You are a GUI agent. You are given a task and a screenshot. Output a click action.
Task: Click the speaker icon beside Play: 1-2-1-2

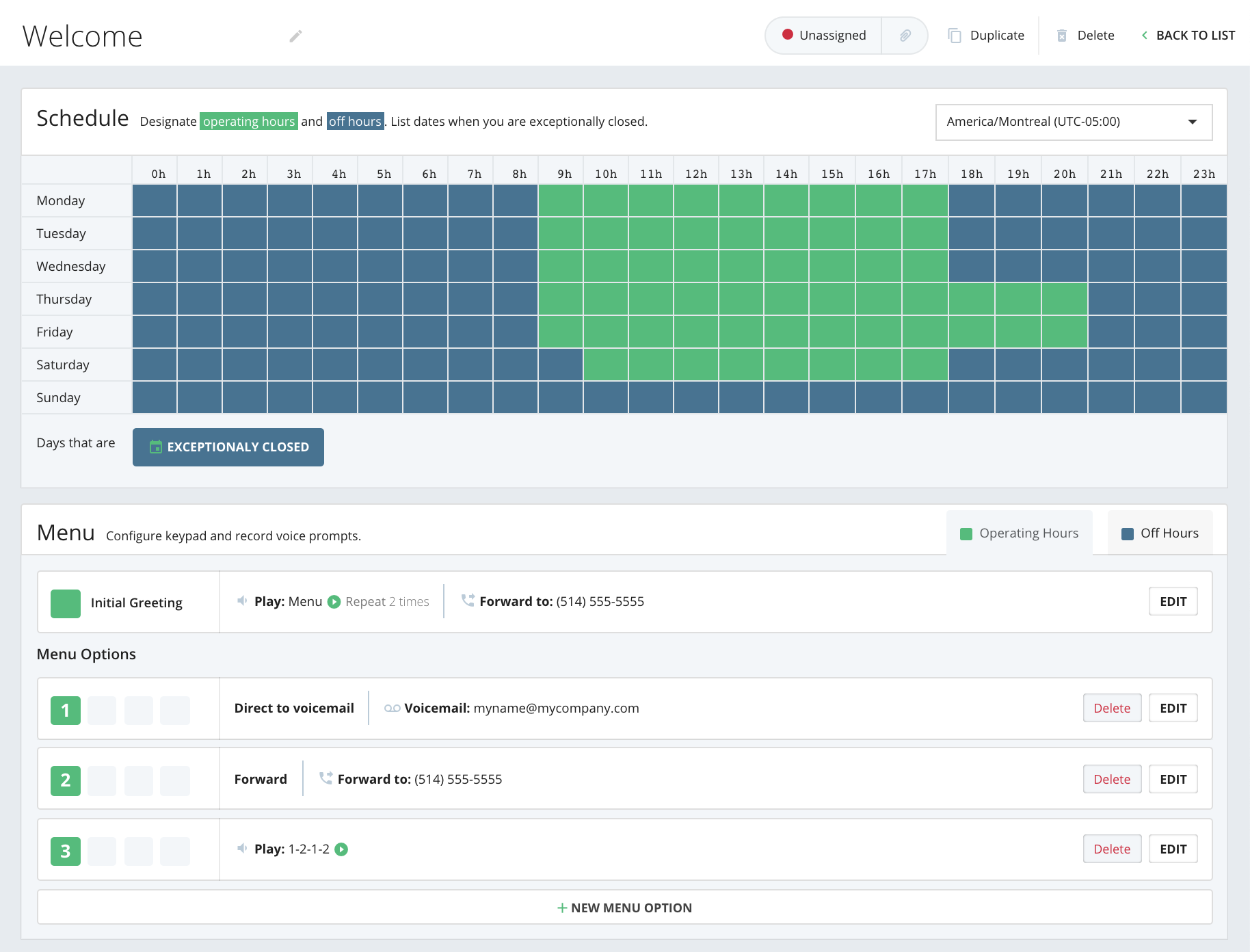point(242,849)
